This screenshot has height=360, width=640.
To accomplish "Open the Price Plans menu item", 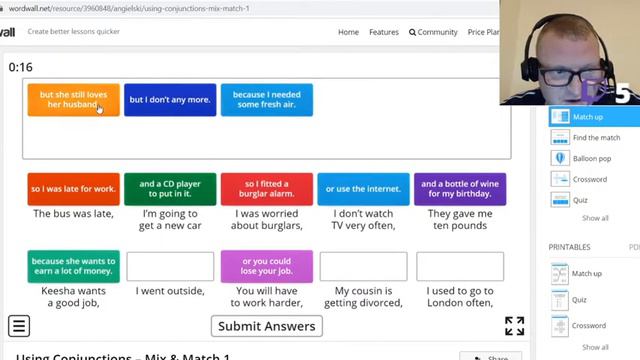I will point(483,32).
